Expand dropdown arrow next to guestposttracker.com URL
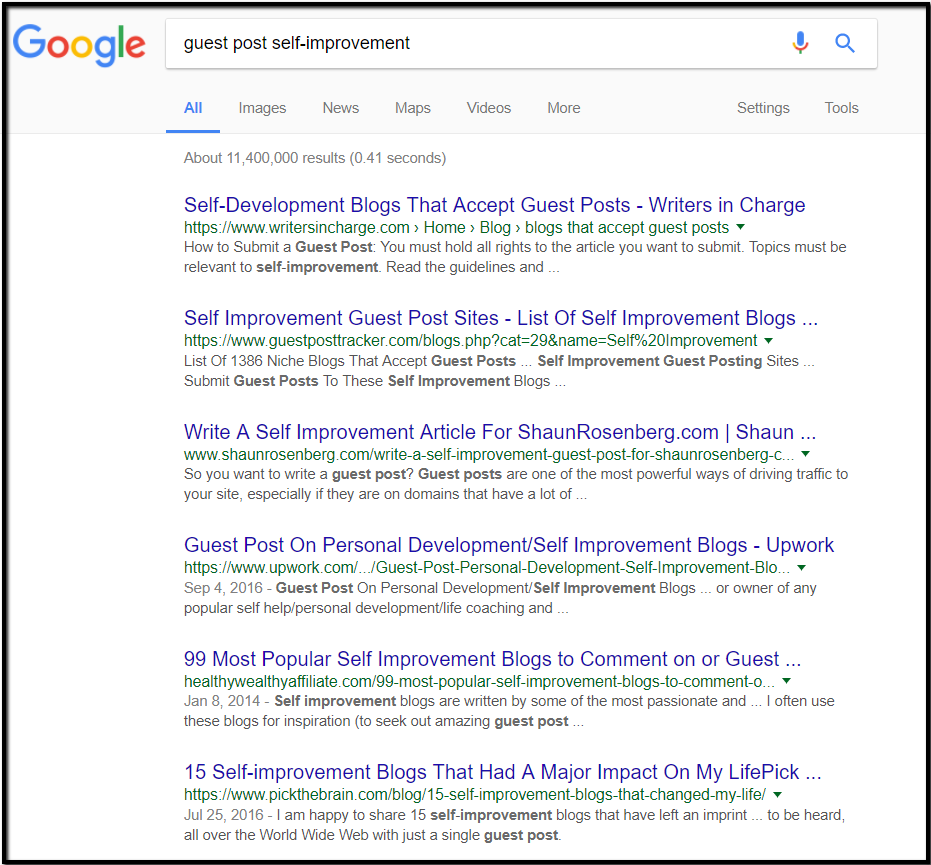This screenshot has height=865, width=931. pyautogui.click(x=769, y=341)
